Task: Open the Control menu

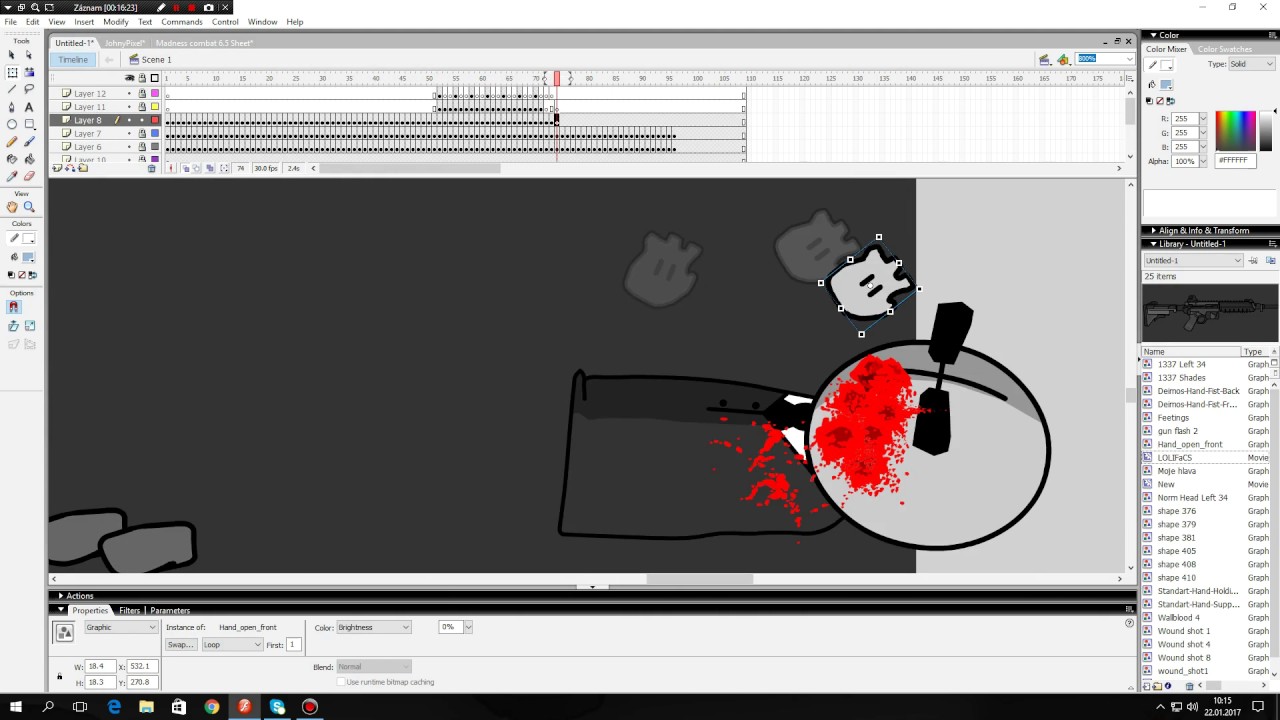Action: tap(225, 22)
